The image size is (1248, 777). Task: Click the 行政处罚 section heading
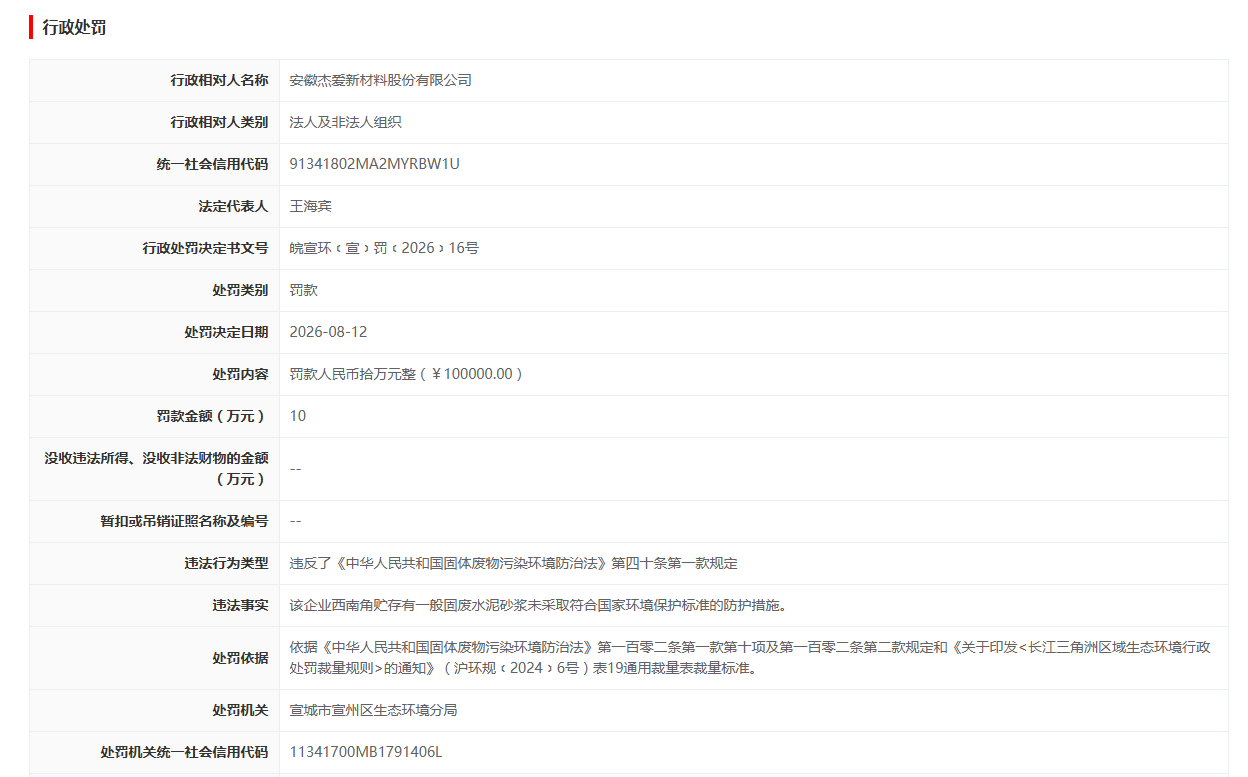[x=74, y=28]
